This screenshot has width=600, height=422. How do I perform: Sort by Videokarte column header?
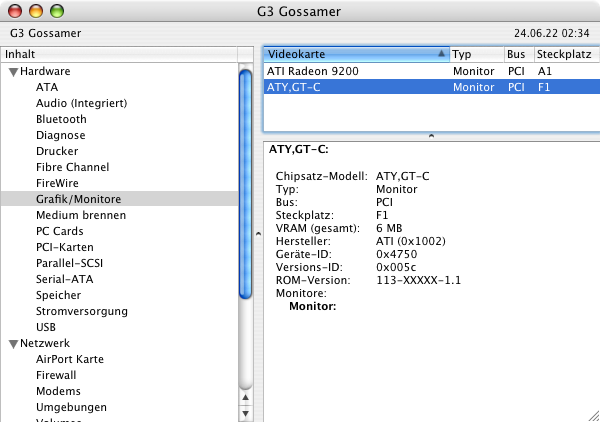pos(357,54)
